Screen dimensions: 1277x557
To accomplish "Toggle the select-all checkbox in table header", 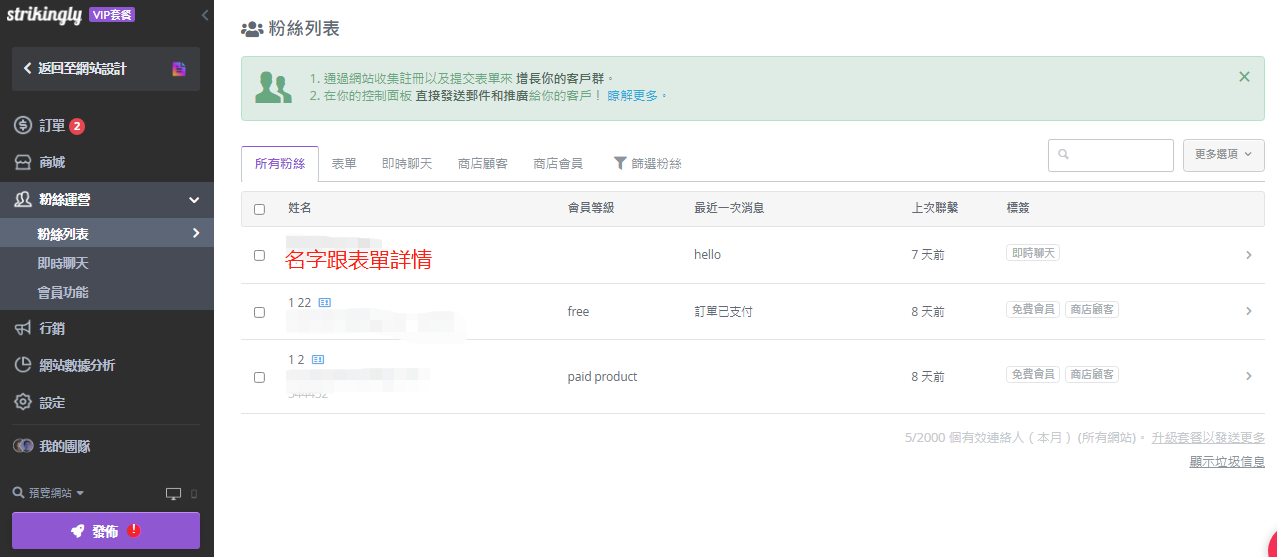I will (x=259, y=209).
